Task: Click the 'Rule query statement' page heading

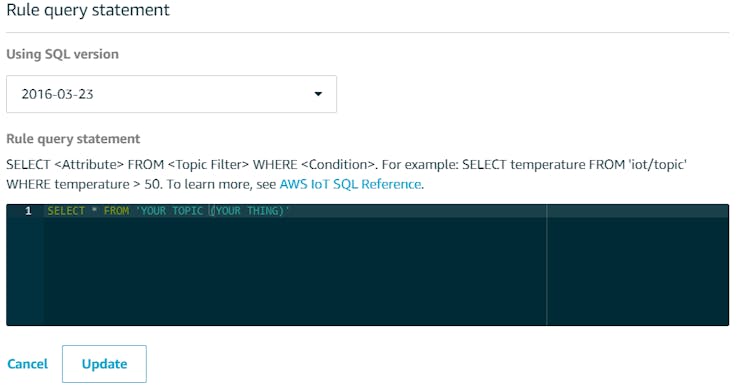Action: point(88,10)
